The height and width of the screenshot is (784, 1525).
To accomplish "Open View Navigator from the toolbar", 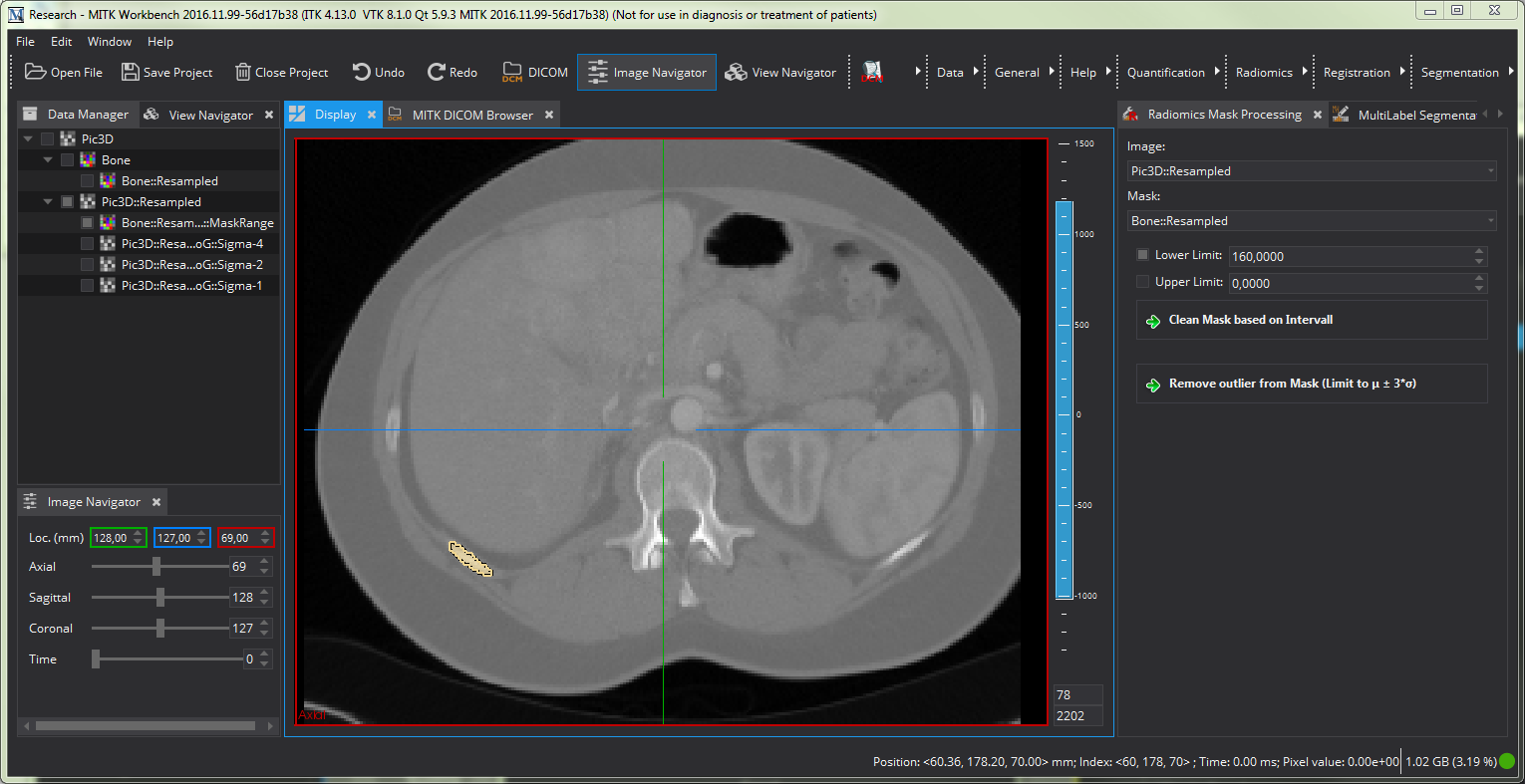I will click(x=780, y=72).
